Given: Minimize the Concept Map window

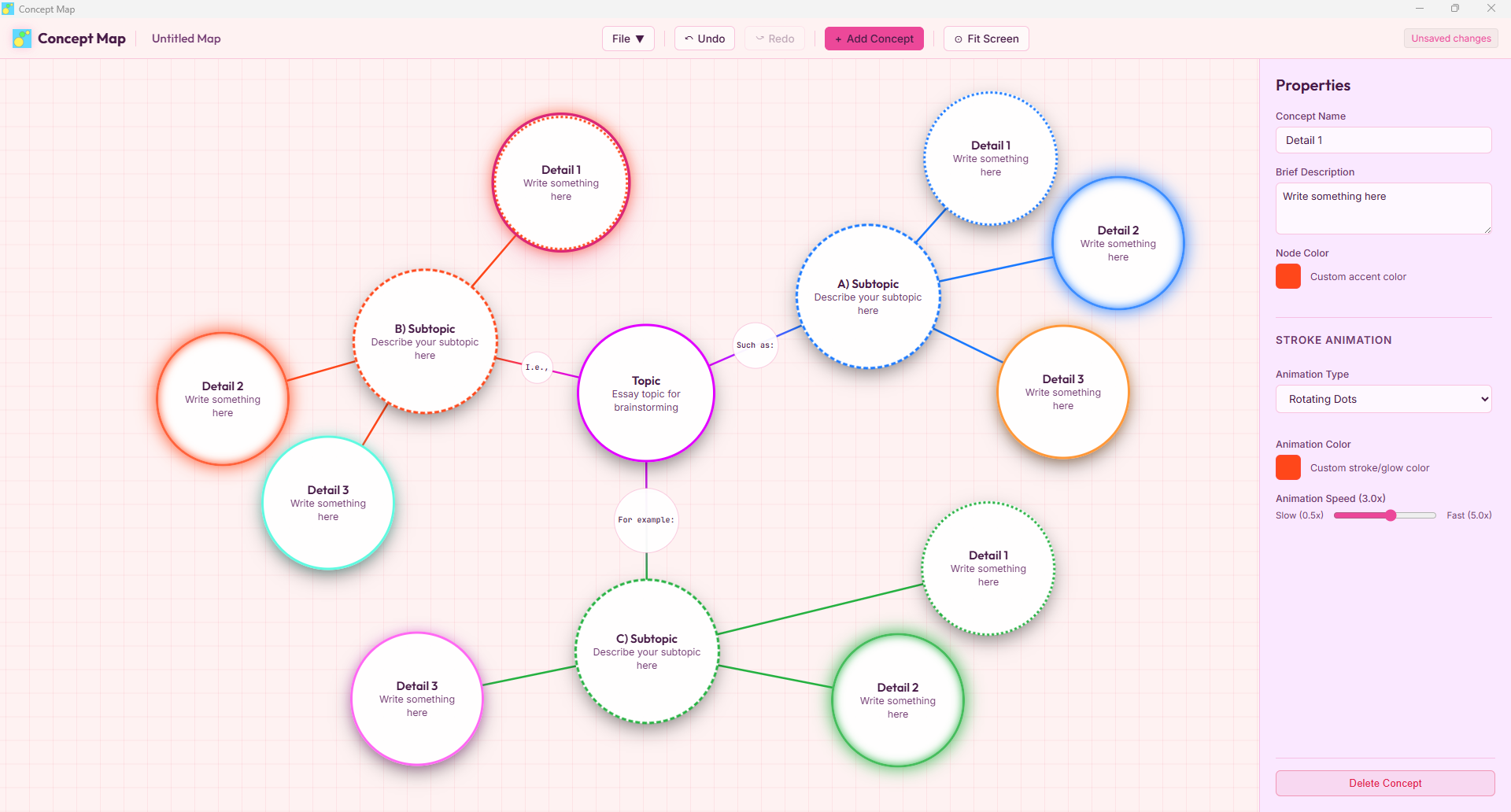Looking at the screenshot, I should 1420,9.
